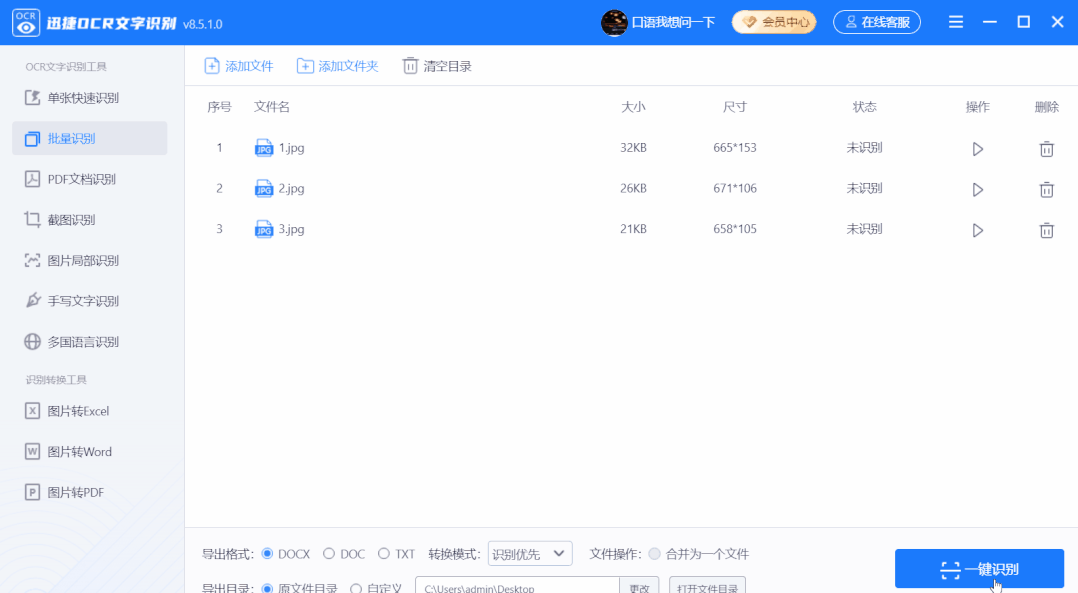Select file name 3.jpg

(292, 229)
